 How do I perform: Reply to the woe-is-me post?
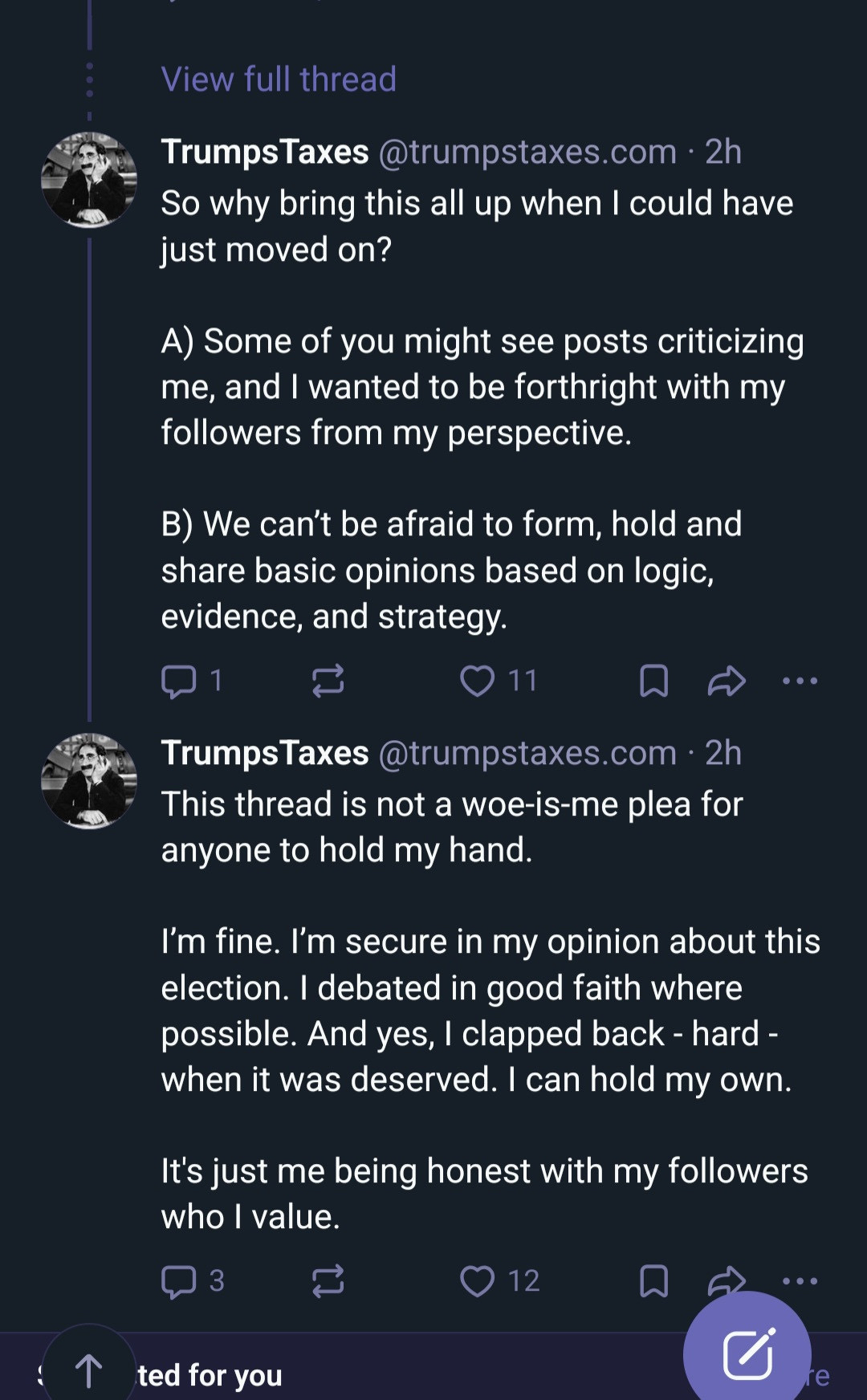[178, 1281]
